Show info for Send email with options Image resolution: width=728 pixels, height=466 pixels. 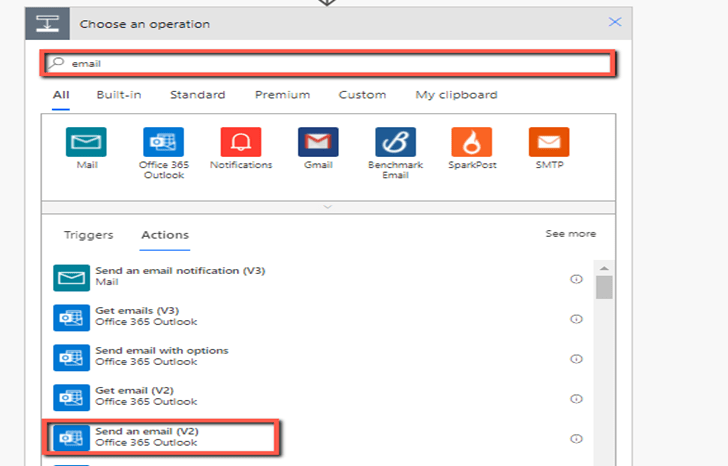(x=576, y=359)
